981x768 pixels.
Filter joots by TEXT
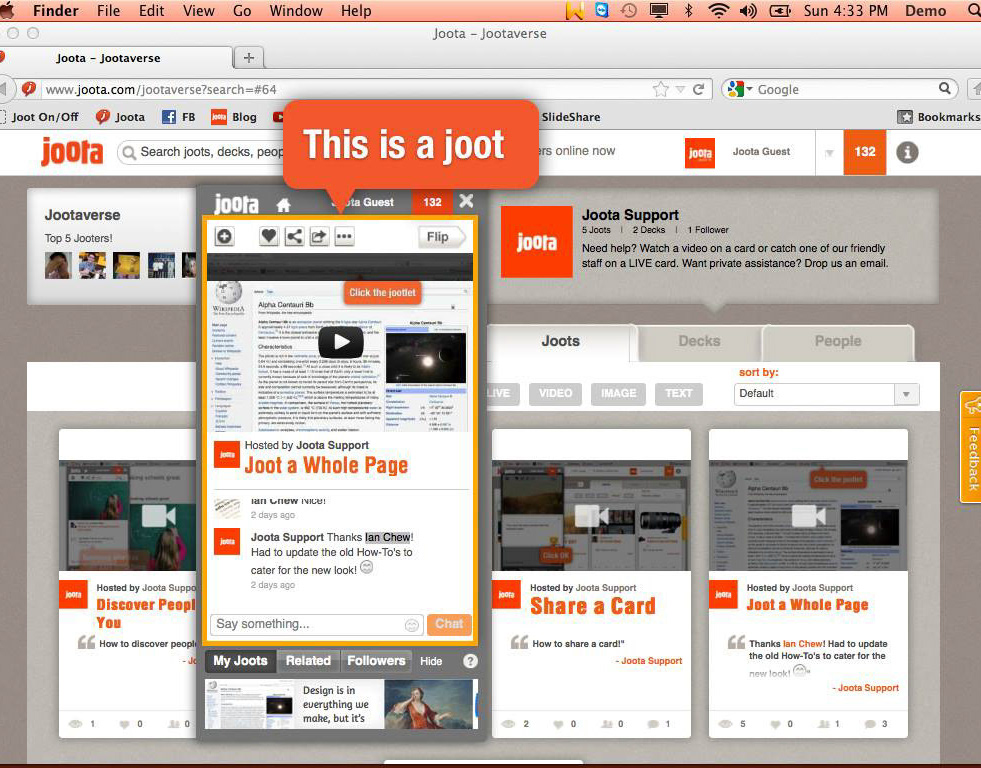679,393
